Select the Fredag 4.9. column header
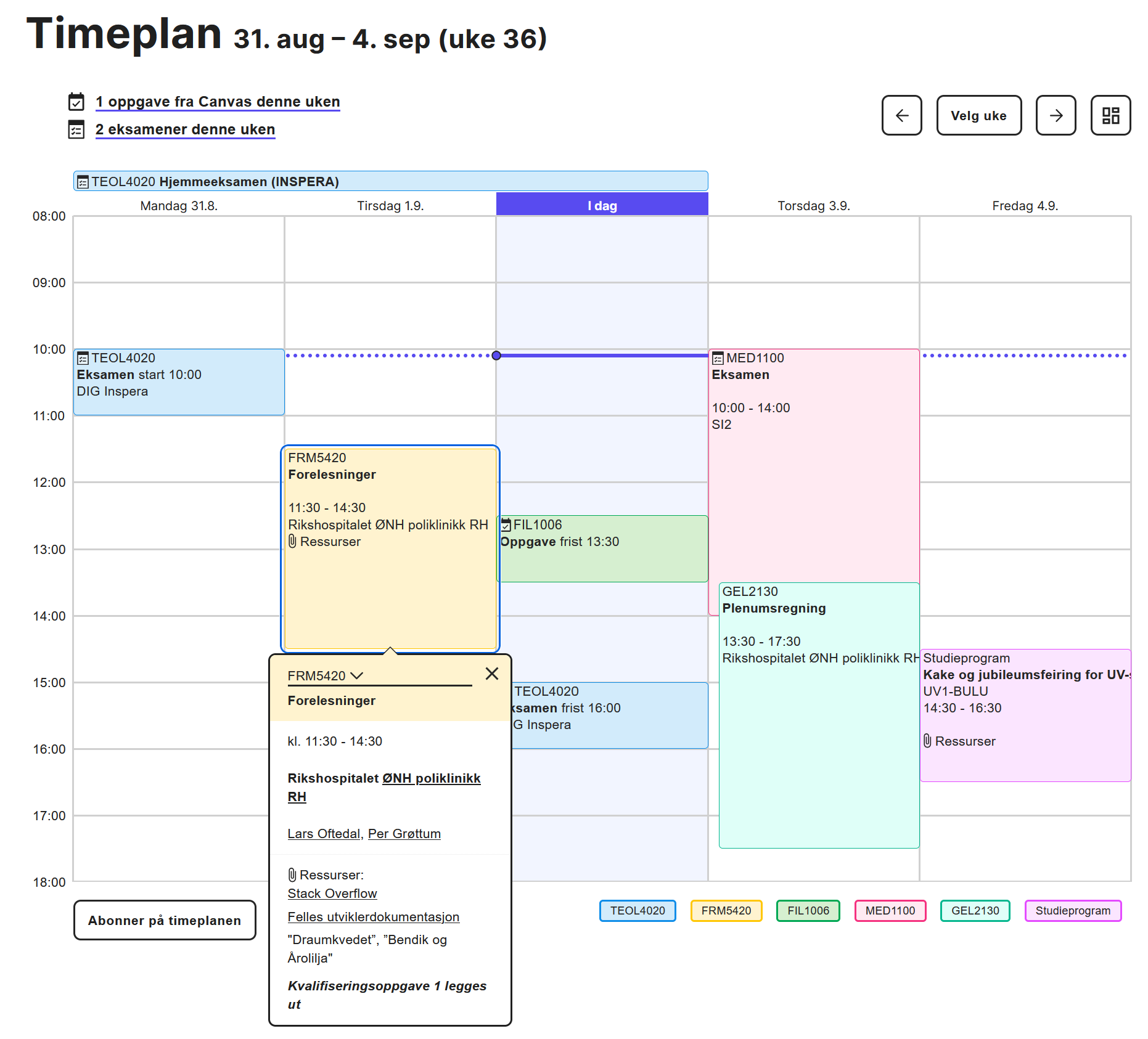This screenshot has height=1039, width=1148. (1025, 206)
